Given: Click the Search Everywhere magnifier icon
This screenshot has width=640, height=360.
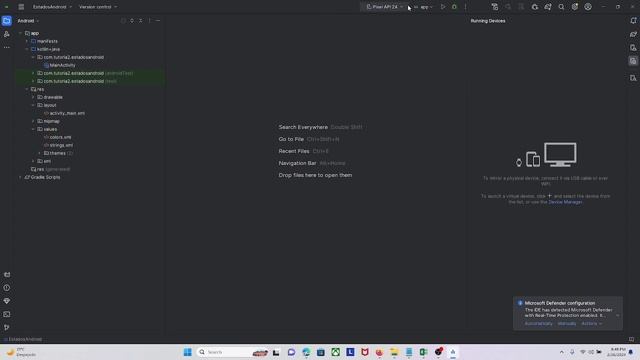Looking at the screenshot, I should [x=561, y=7].
